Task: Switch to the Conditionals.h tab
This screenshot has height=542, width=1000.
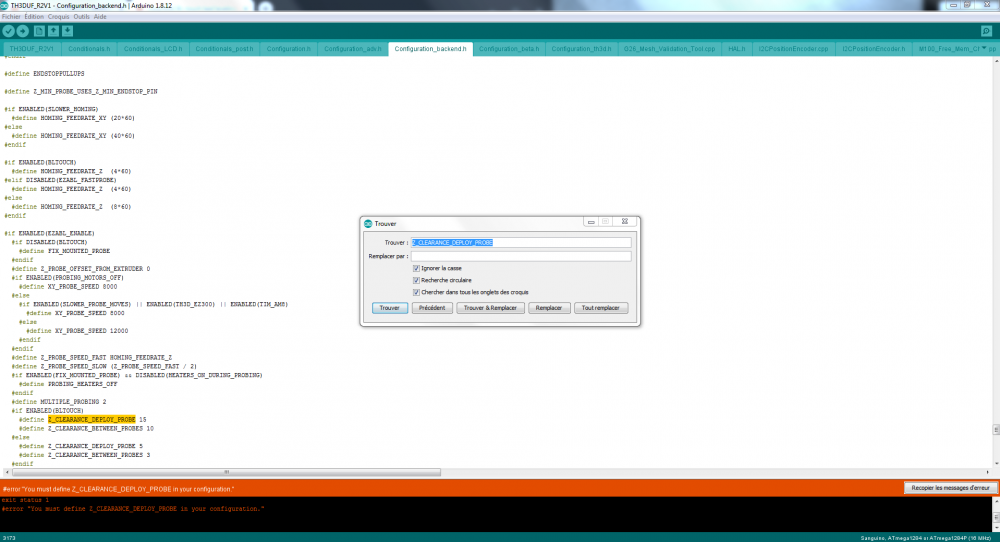Action: coord(89,48)
